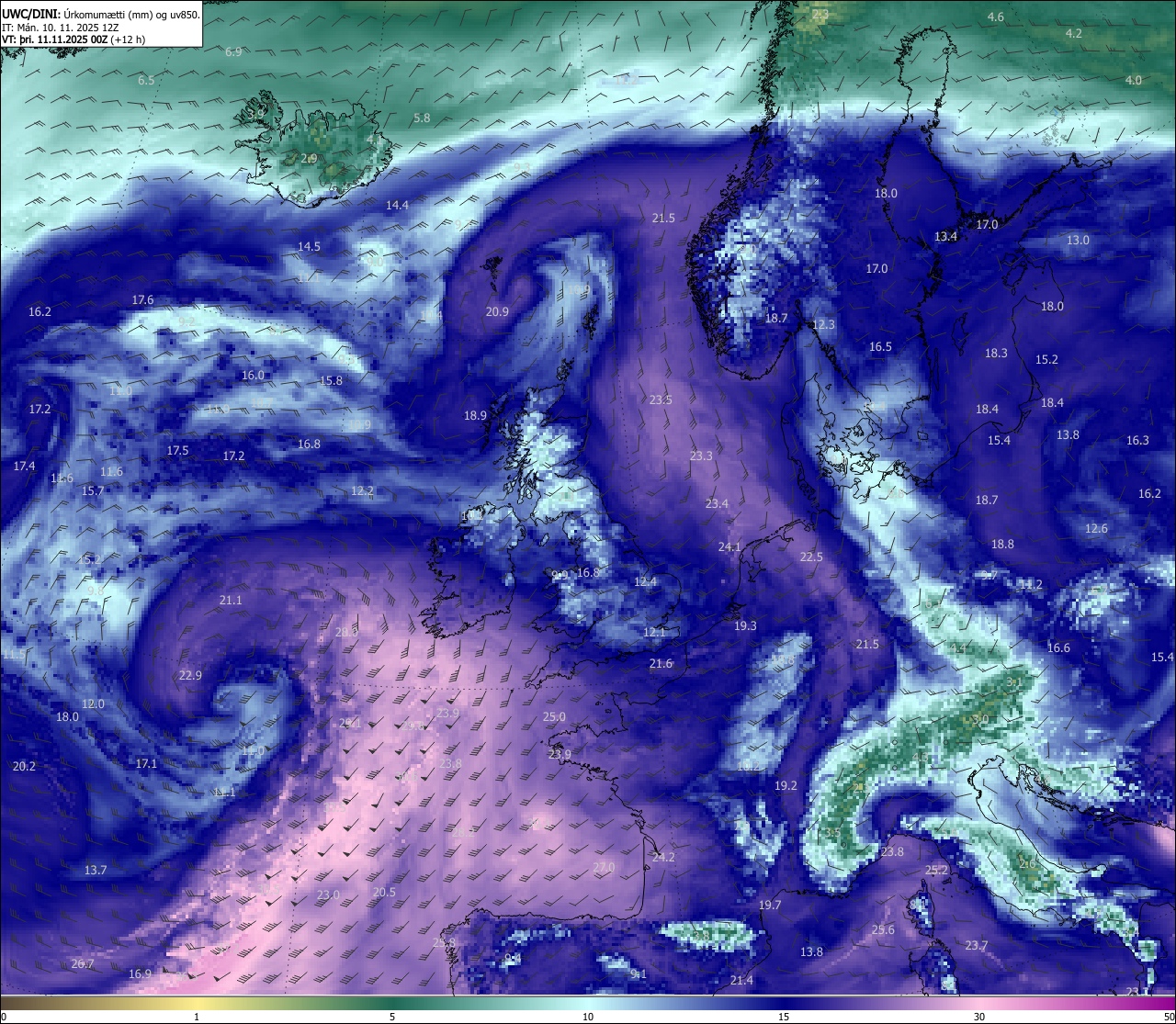Click the 30 tick on the color scale

click(x=979, y=1017)
